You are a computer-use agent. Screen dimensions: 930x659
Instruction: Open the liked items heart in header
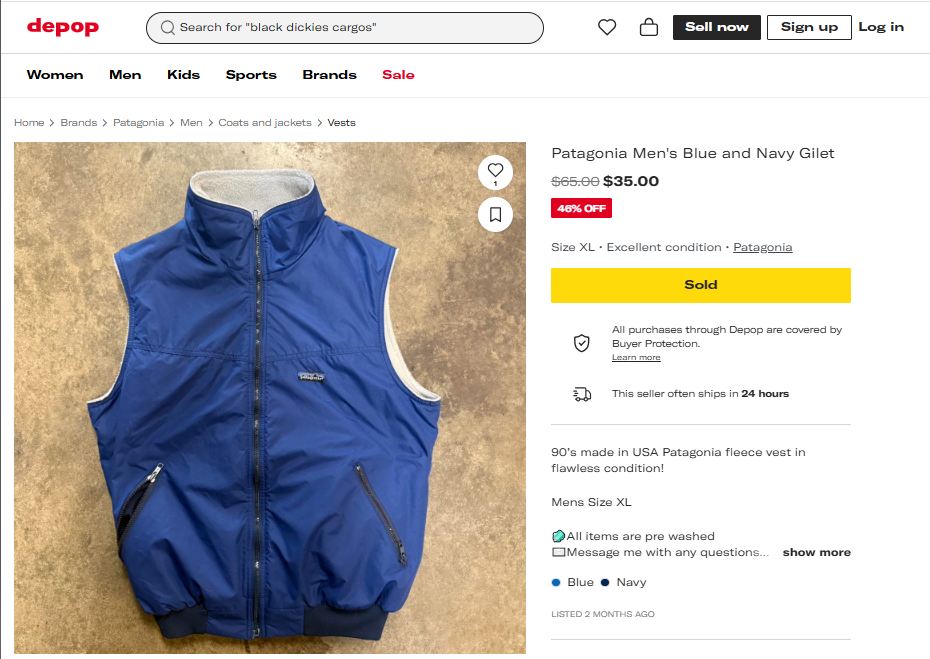click(607, 28)
